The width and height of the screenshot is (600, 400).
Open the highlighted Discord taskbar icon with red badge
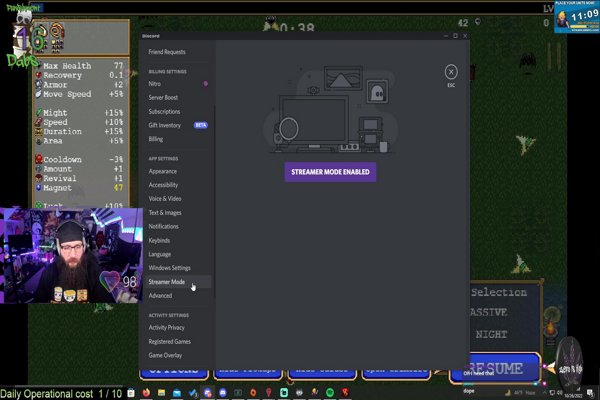tap(208, 393)
